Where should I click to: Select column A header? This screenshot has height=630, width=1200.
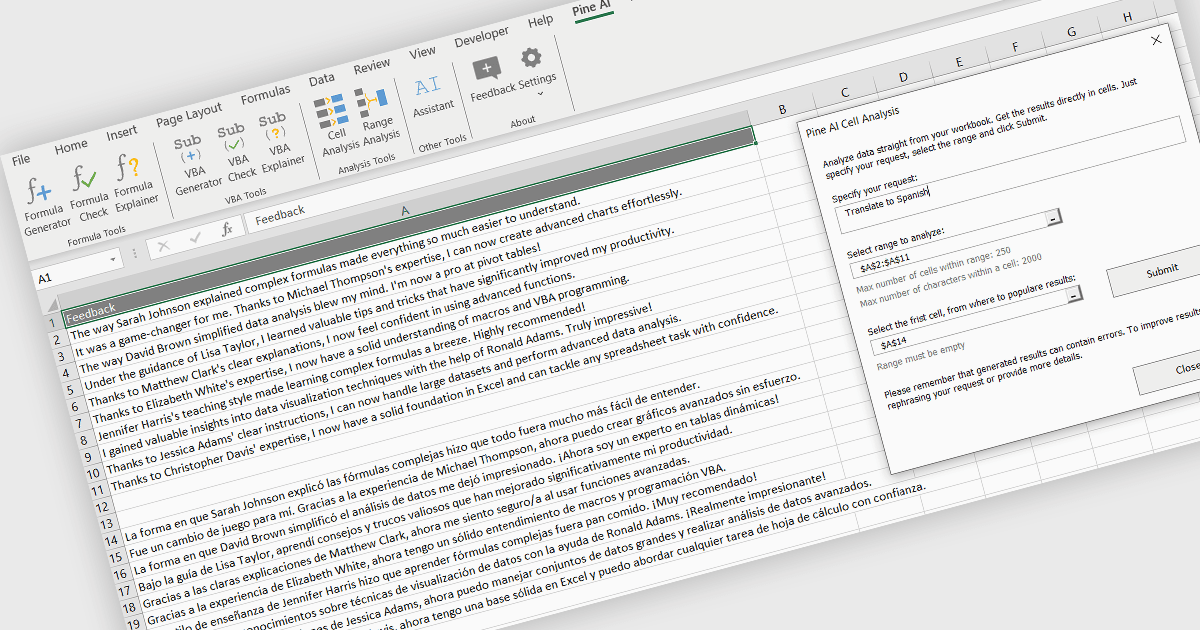coord(405,211)
